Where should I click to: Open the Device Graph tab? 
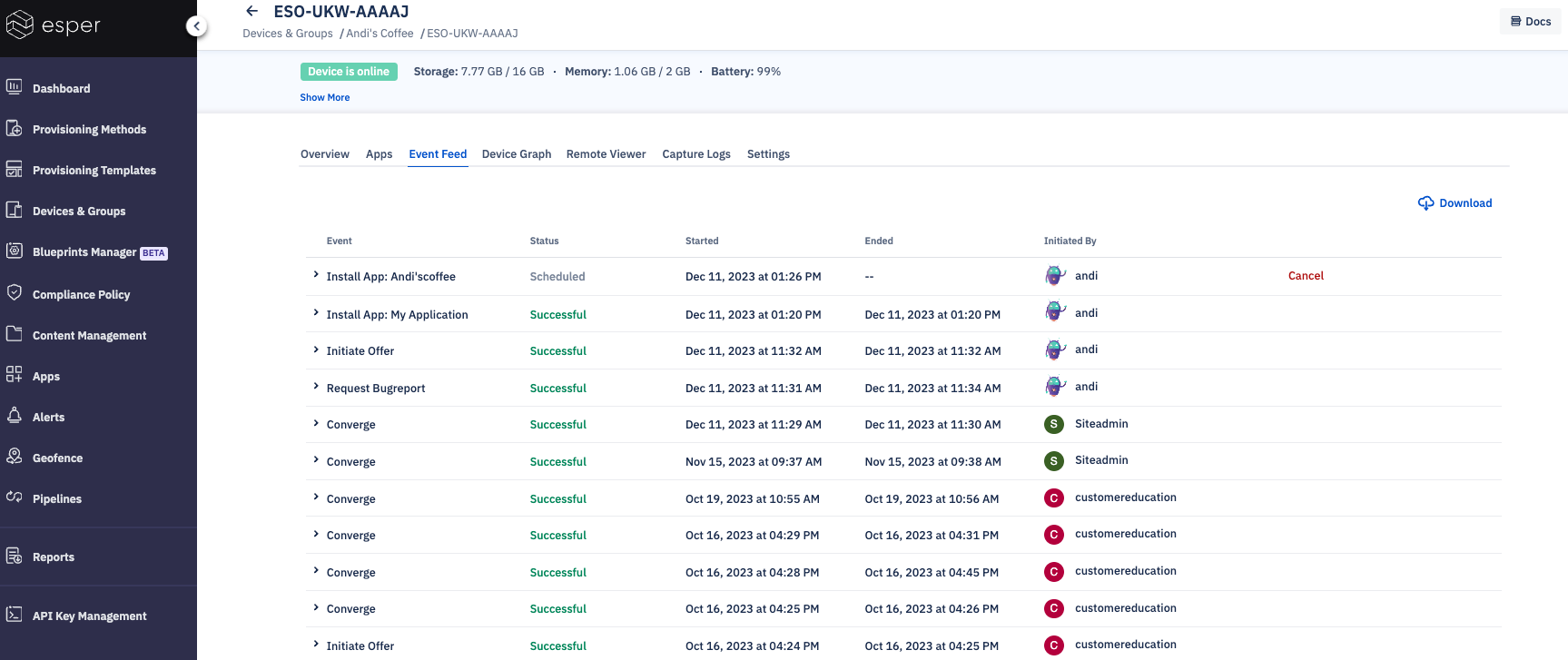517,154
